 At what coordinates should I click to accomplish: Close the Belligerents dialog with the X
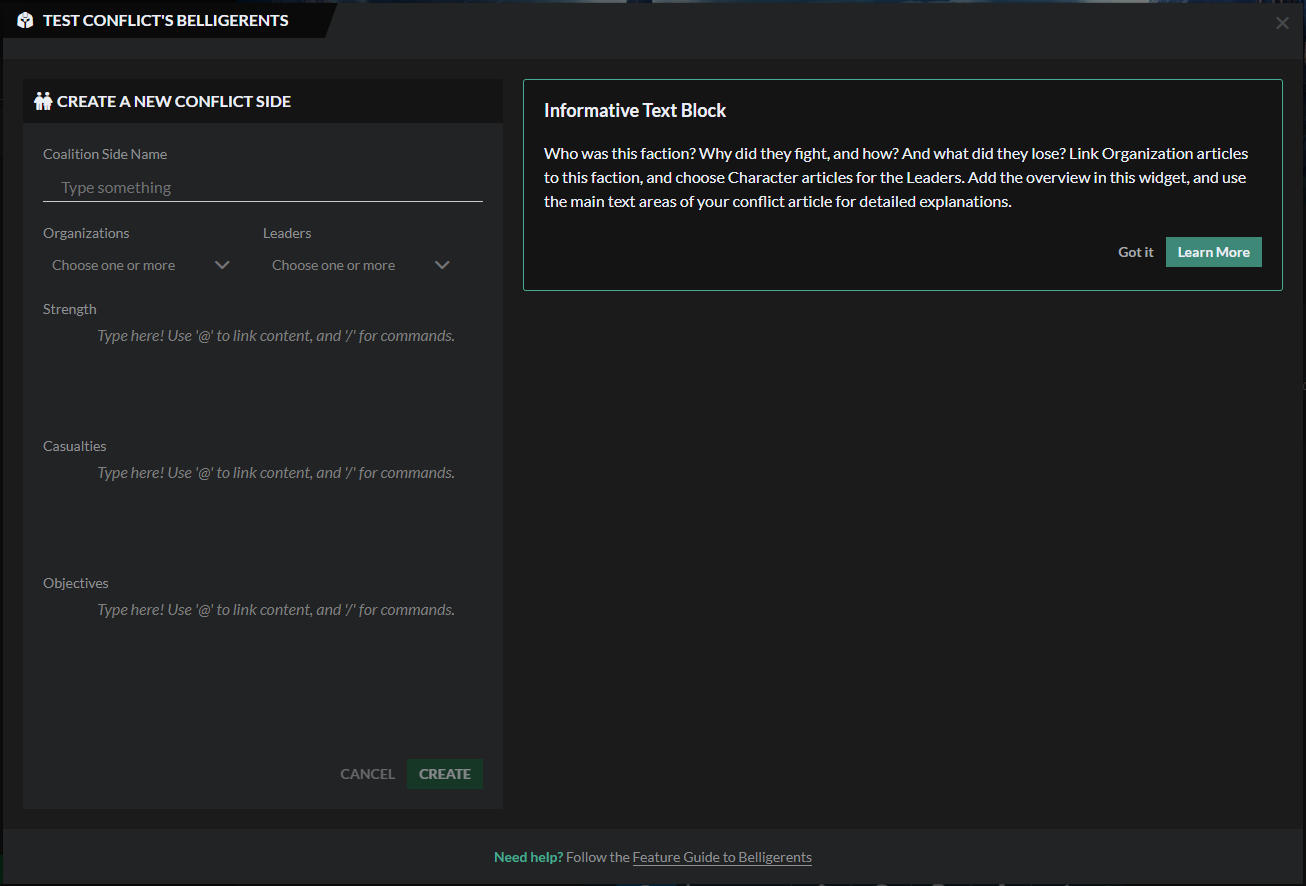1282,23
